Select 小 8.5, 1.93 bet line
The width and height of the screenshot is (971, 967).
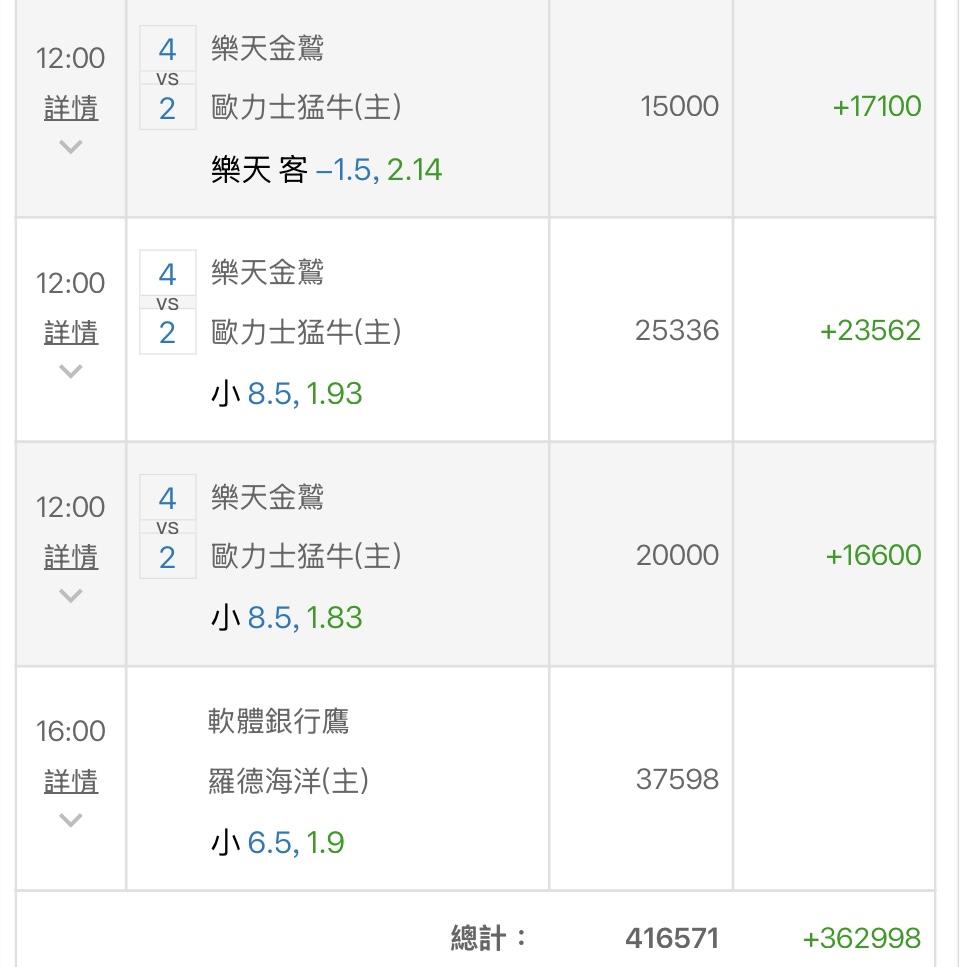pyautogui.click(x=287, y=394)
